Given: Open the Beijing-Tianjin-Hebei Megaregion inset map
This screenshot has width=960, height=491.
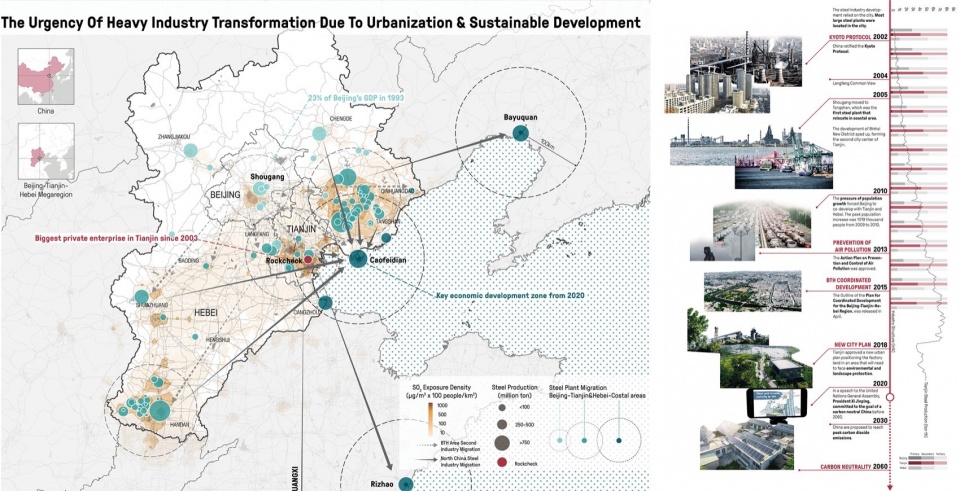Looking at the screenshot, I should pyautogui.click(x=46, y=151).
